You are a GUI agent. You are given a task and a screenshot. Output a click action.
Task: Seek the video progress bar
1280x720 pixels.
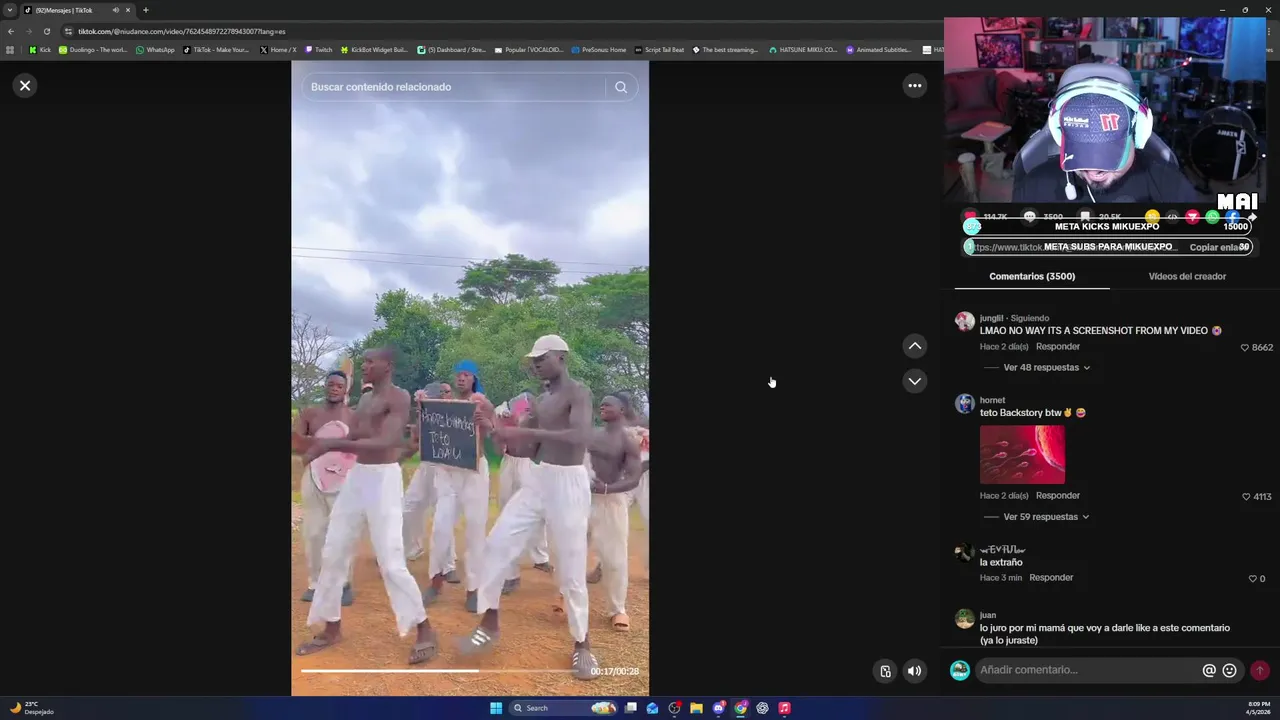pos(442,671)
